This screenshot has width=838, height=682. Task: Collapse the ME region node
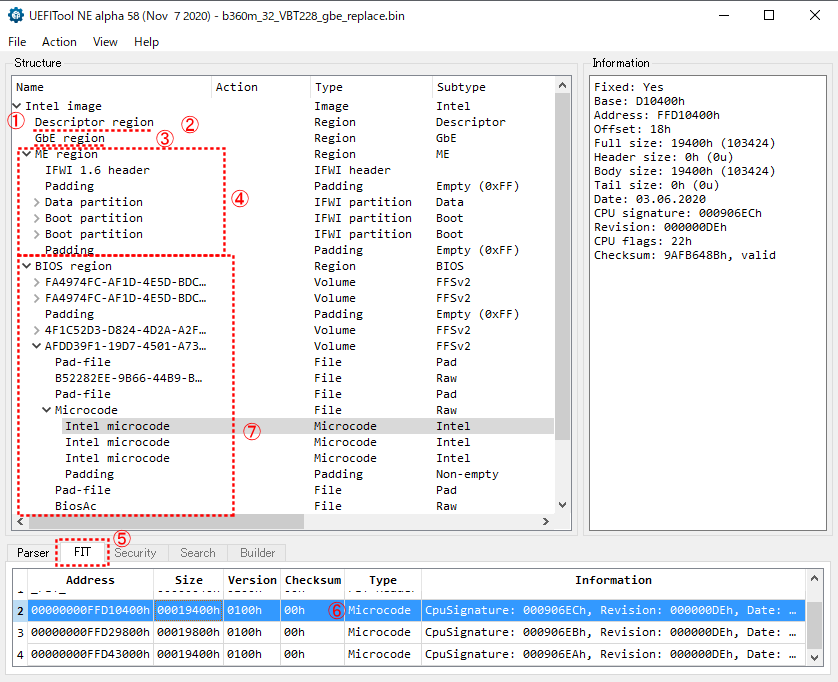(27, 154)
